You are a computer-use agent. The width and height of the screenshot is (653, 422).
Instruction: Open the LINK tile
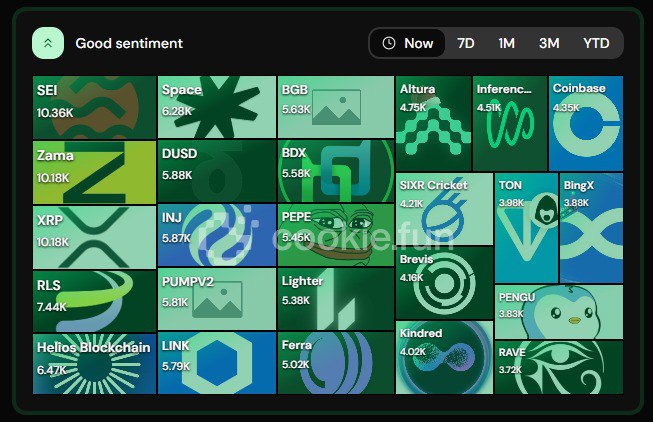click(x=217, y=362)
